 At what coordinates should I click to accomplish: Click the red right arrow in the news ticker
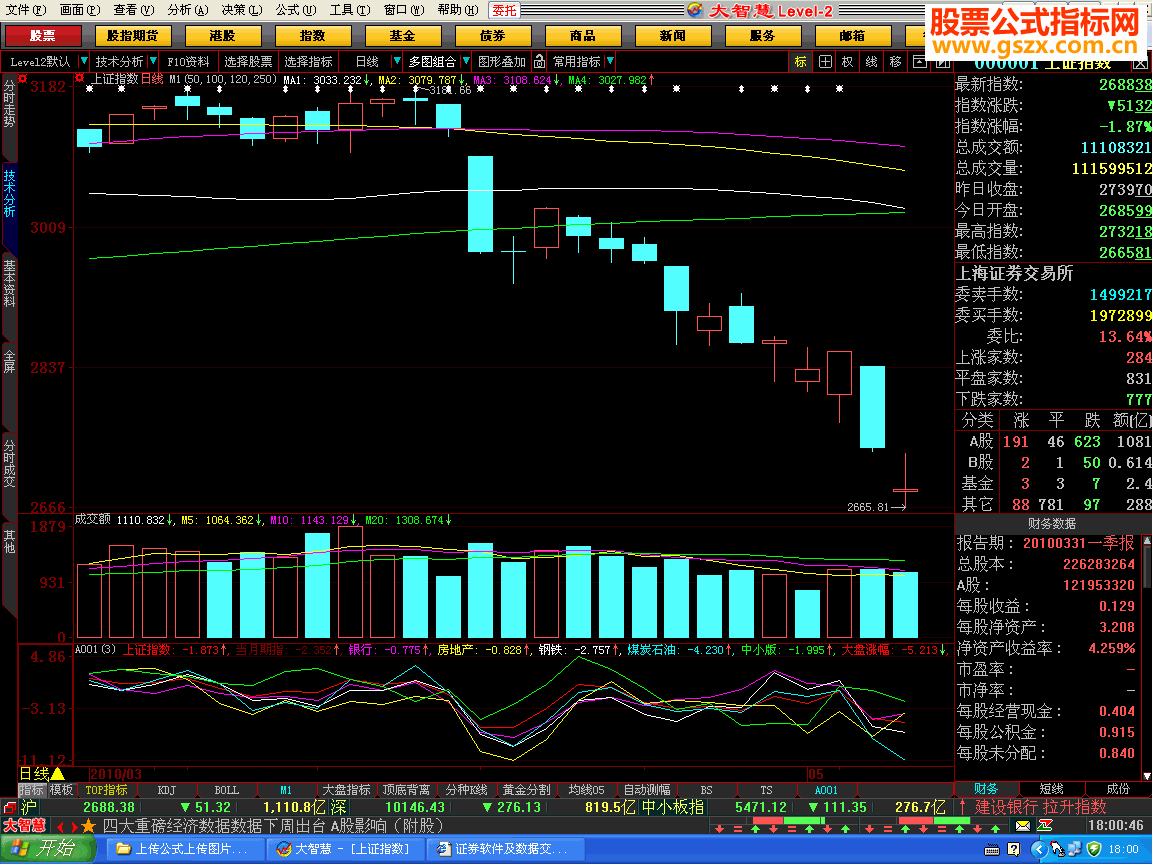tap(74, 827)
